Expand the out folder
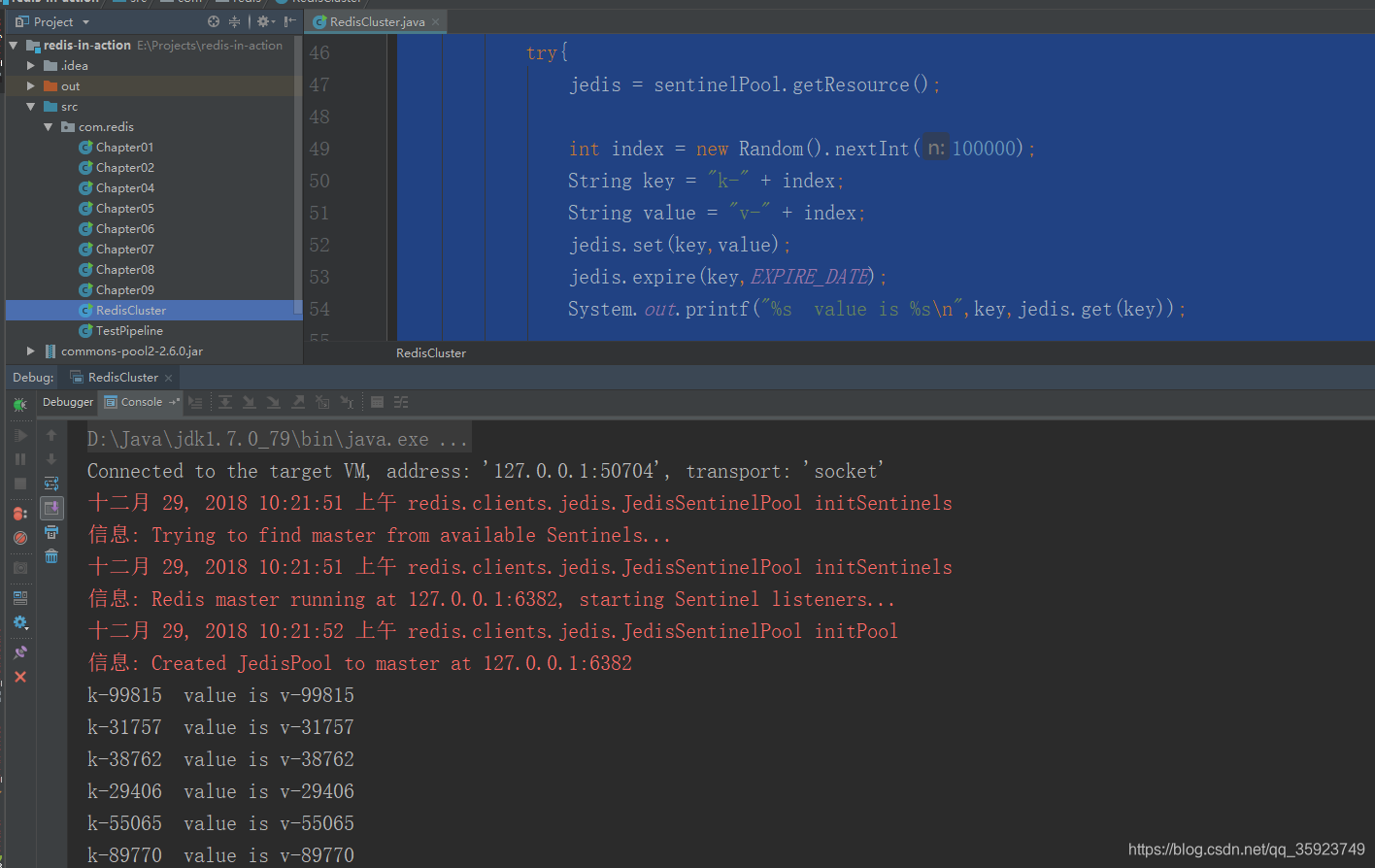1375x868 pixels. 31,86
